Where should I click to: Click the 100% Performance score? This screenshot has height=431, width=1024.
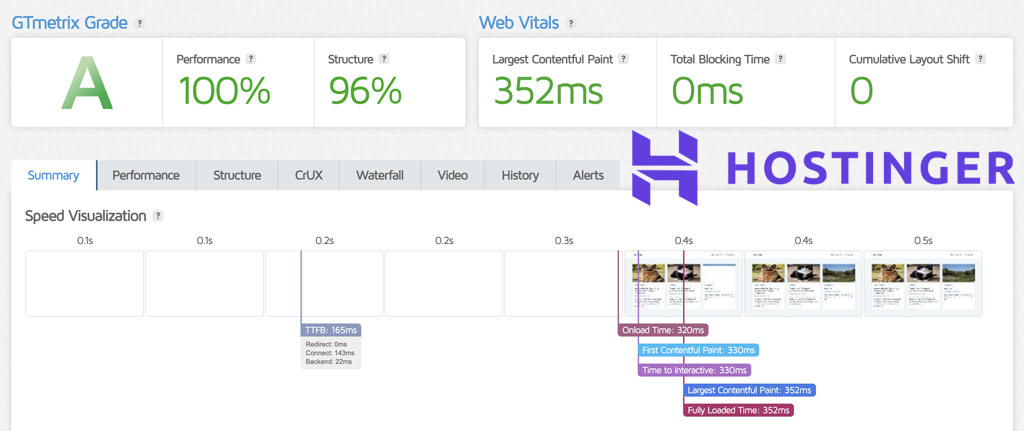click(224, 90)
